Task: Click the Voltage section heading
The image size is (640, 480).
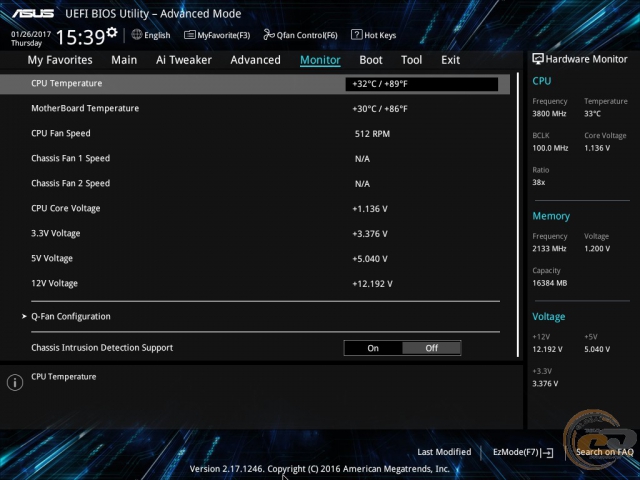Action: 549,317
